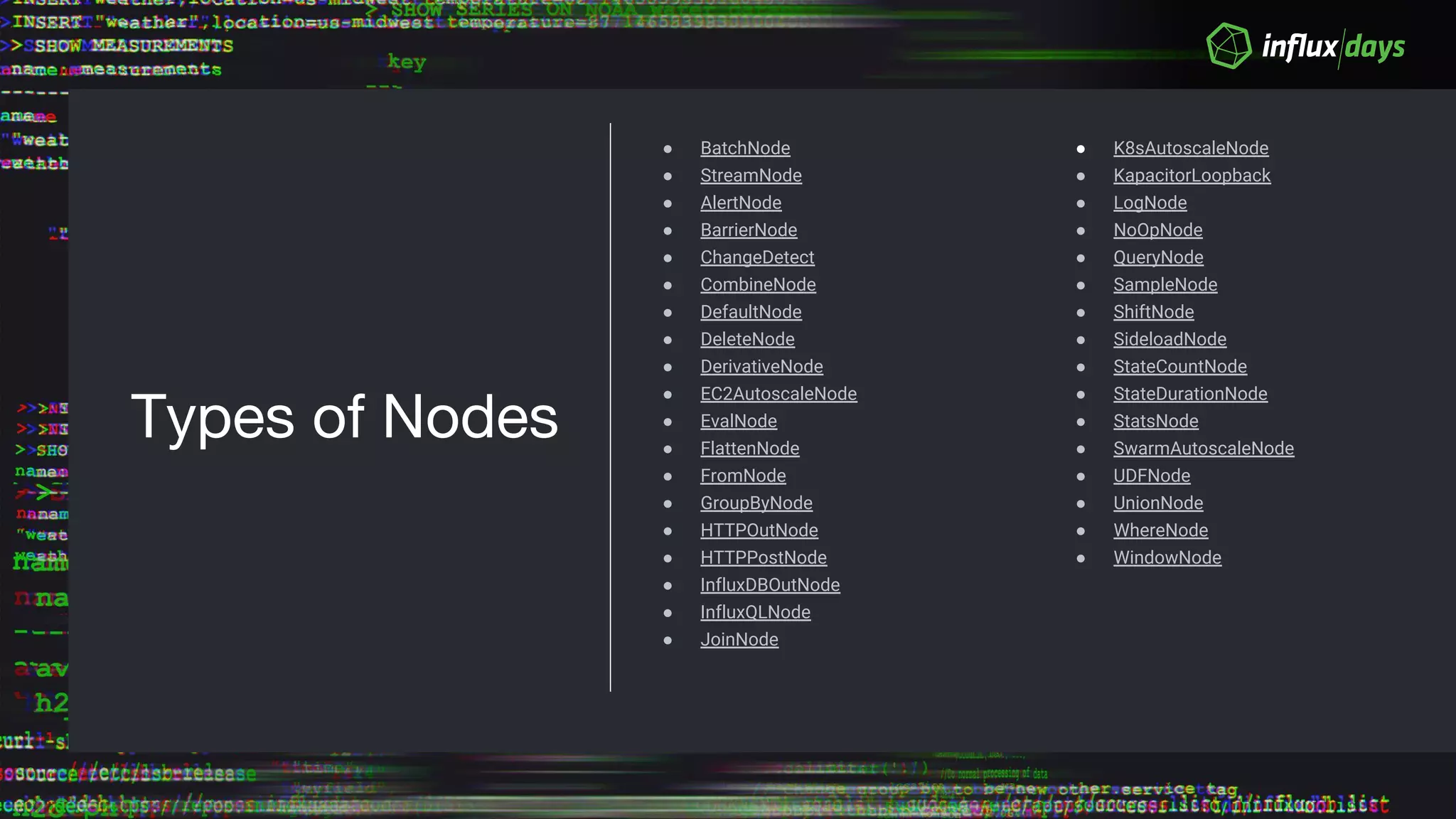Open the DefaultNode link
Screen dimensions: 1456x819
751,312
